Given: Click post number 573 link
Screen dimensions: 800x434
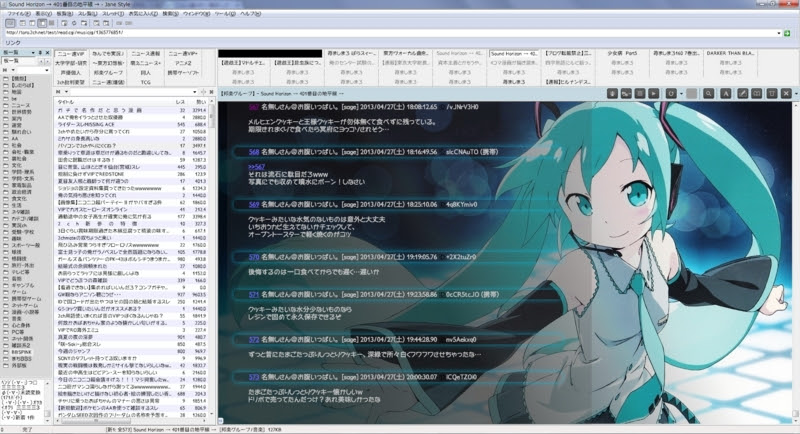Looking at the screenshot, I should 254,377.
